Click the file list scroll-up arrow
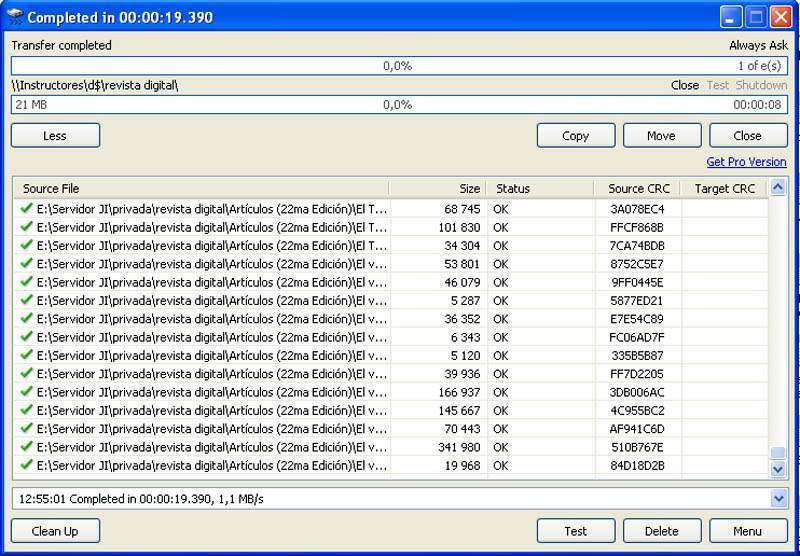The image size is (800, 556). [x=778, y=187]
